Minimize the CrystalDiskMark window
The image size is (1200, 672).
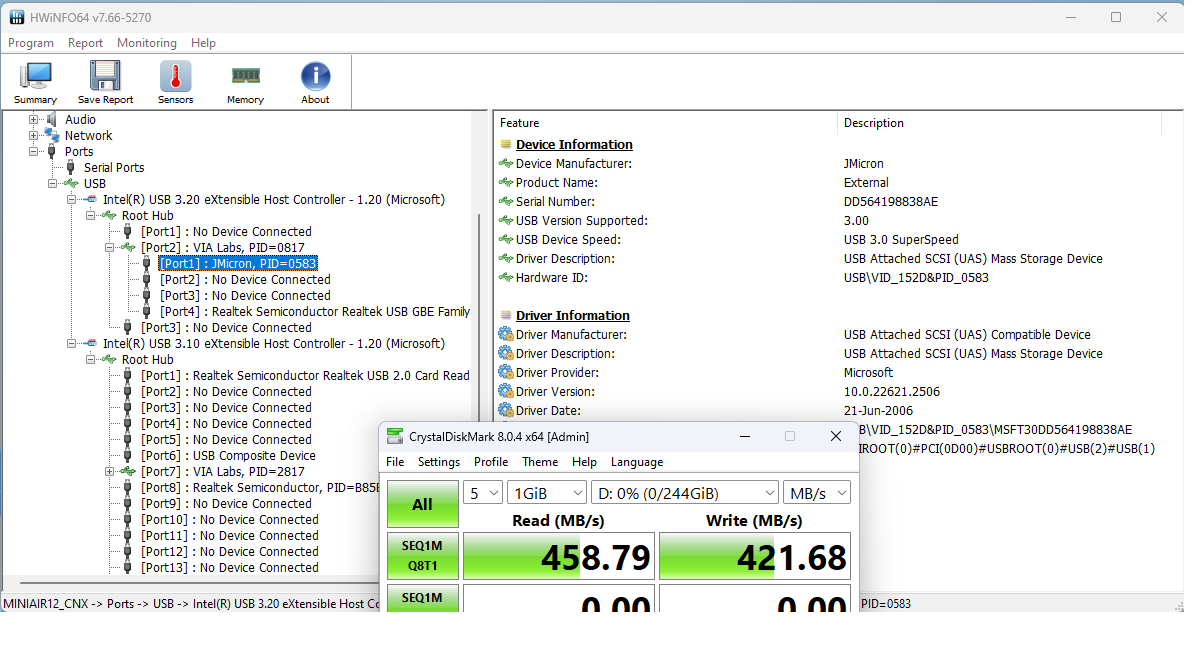point(744,436)
